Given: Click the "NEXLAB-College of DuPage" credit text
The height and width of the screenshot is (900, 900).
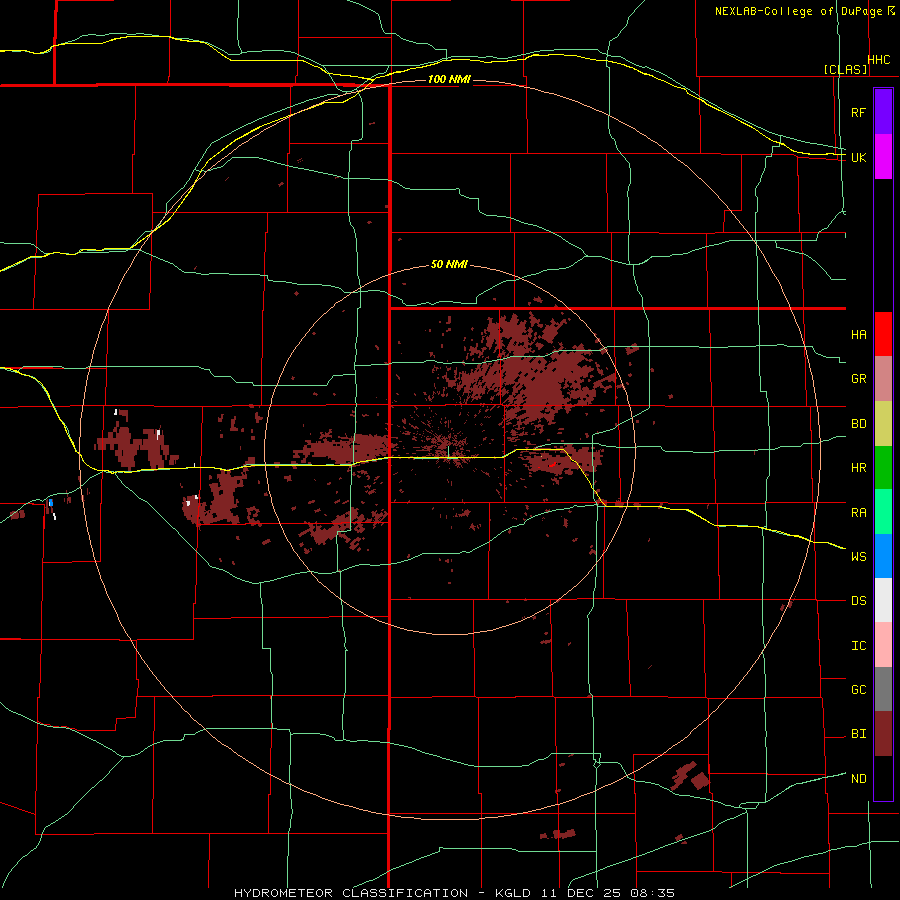Looking at the screenshot, I should (x=798, y=11).
